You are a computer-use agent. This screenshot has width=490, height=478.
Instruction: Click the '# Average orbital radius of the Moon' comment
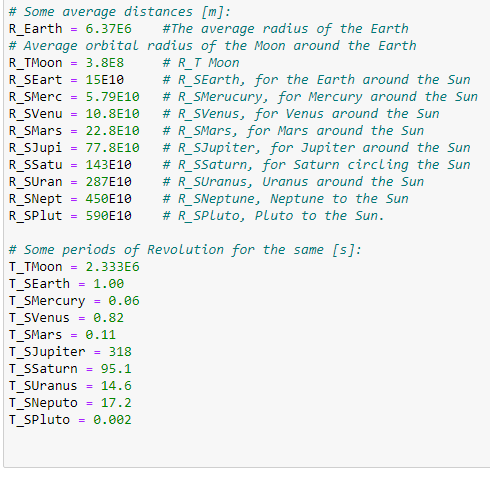pos(213,46)
